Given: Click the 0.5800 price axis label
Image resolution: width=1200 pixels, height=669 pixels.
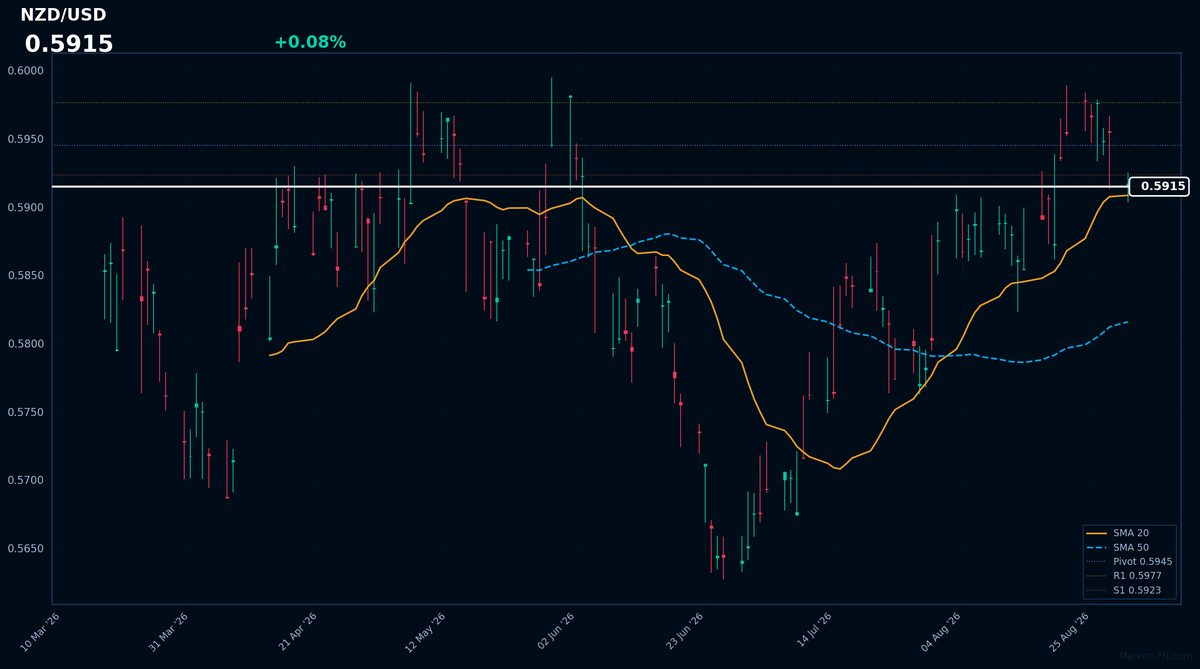Looking at the screenshot, I should click(26, 344).
